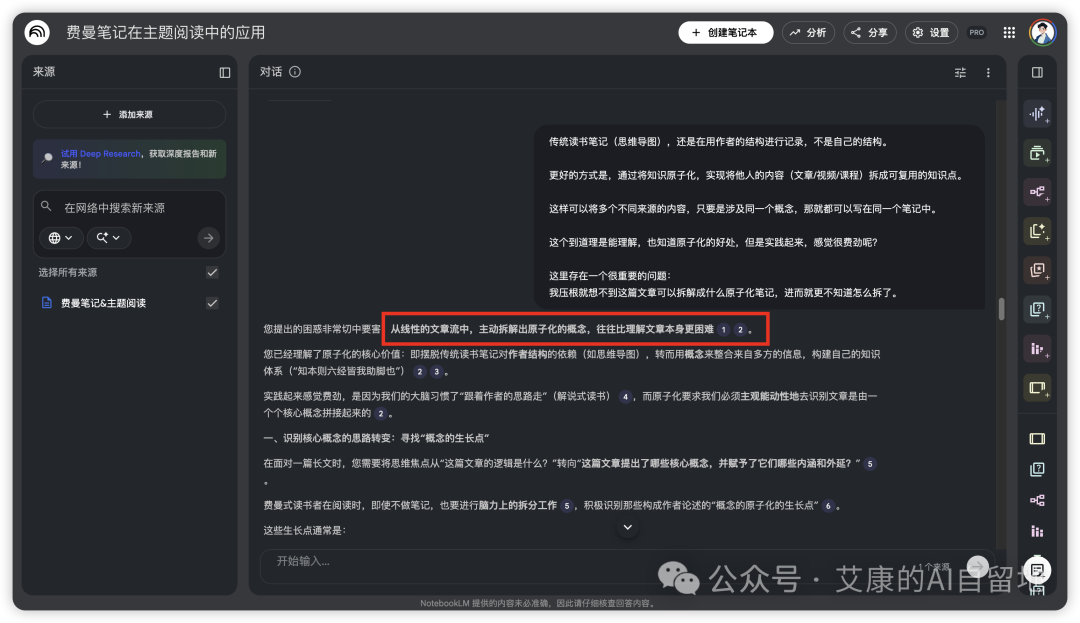Collapse the sources panel via its toggle icon

click(225, 72)
